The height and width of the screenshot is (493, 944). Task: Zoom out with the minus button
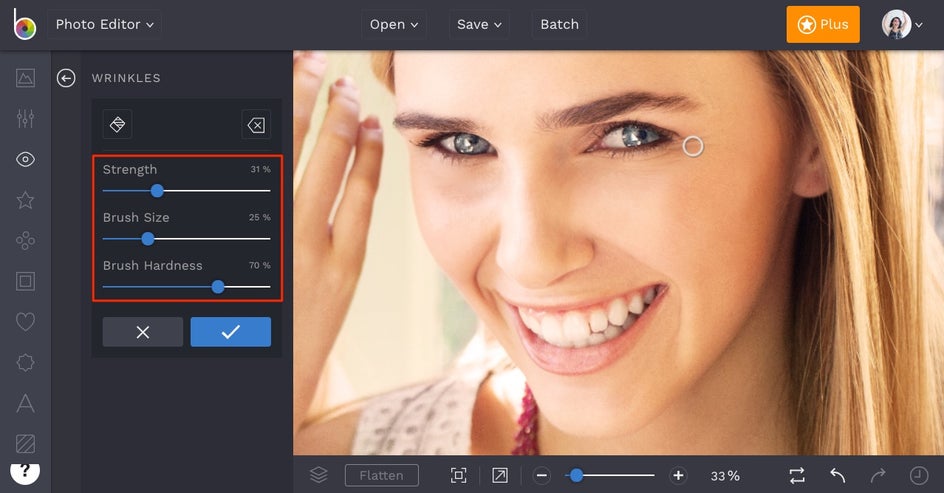[541, 476]
